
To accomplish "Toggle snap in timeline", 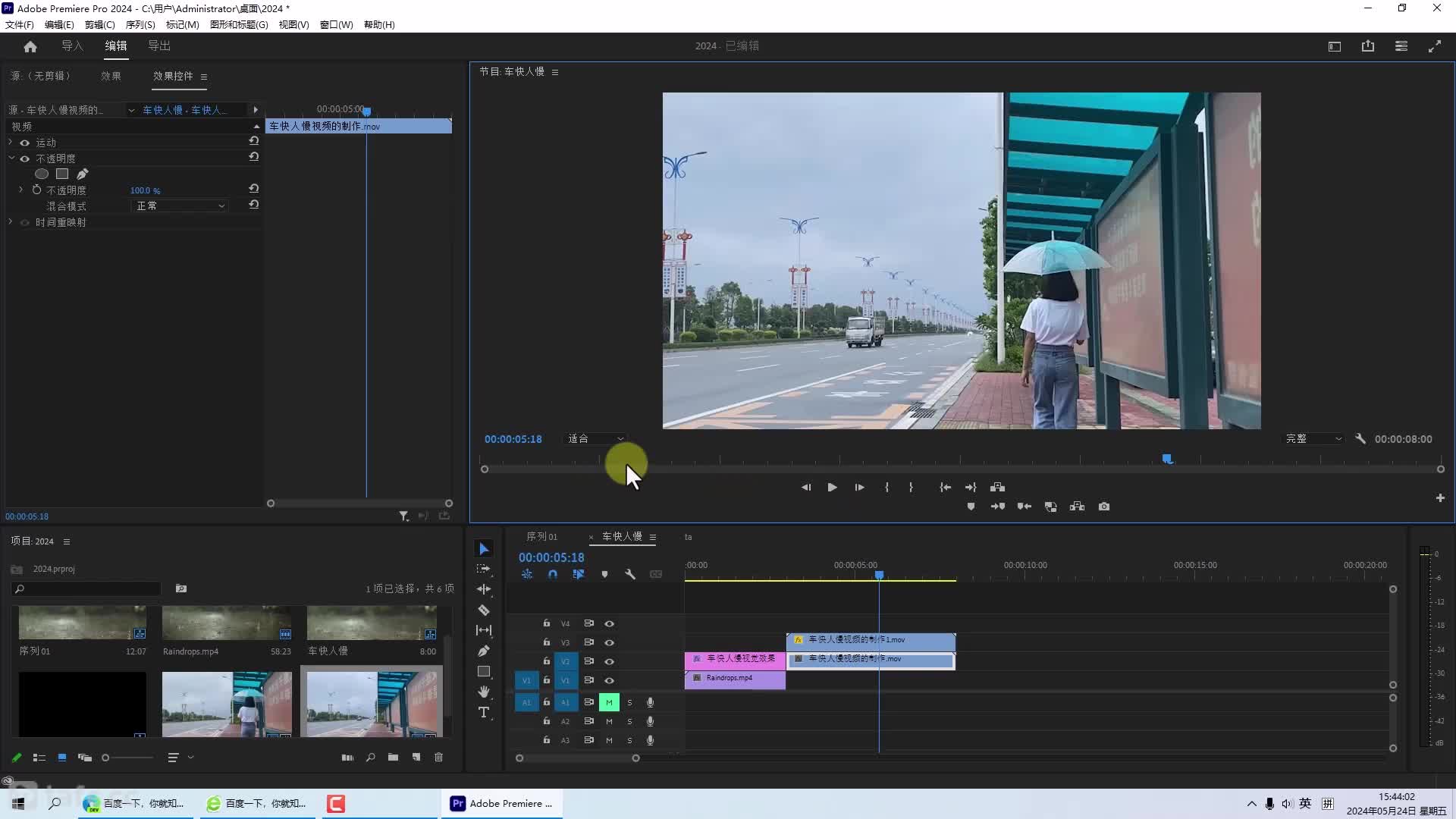I will [553, 575].
